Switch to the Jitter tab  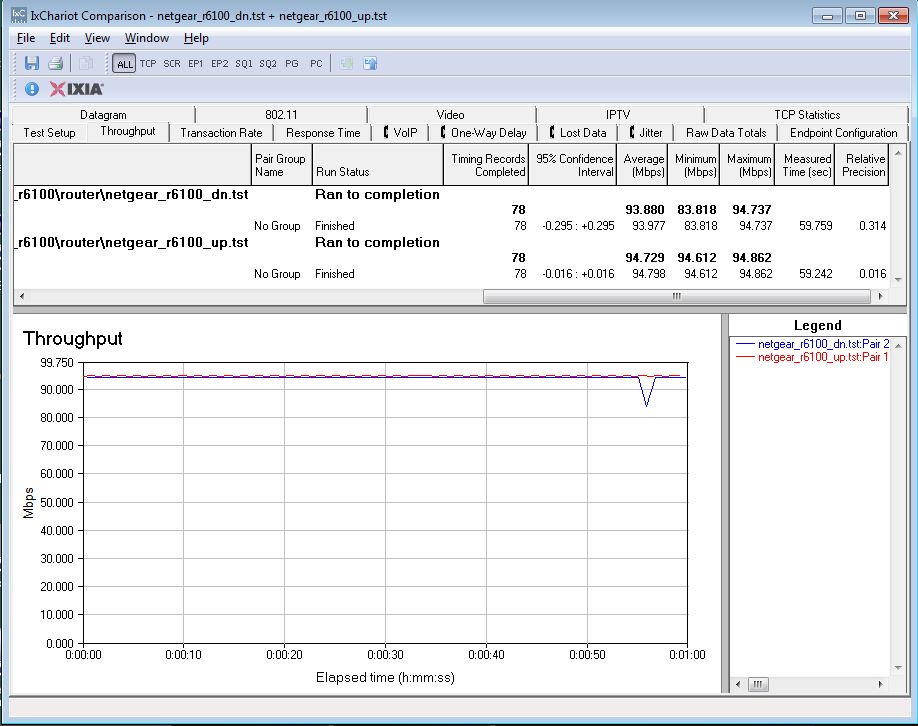646,133
